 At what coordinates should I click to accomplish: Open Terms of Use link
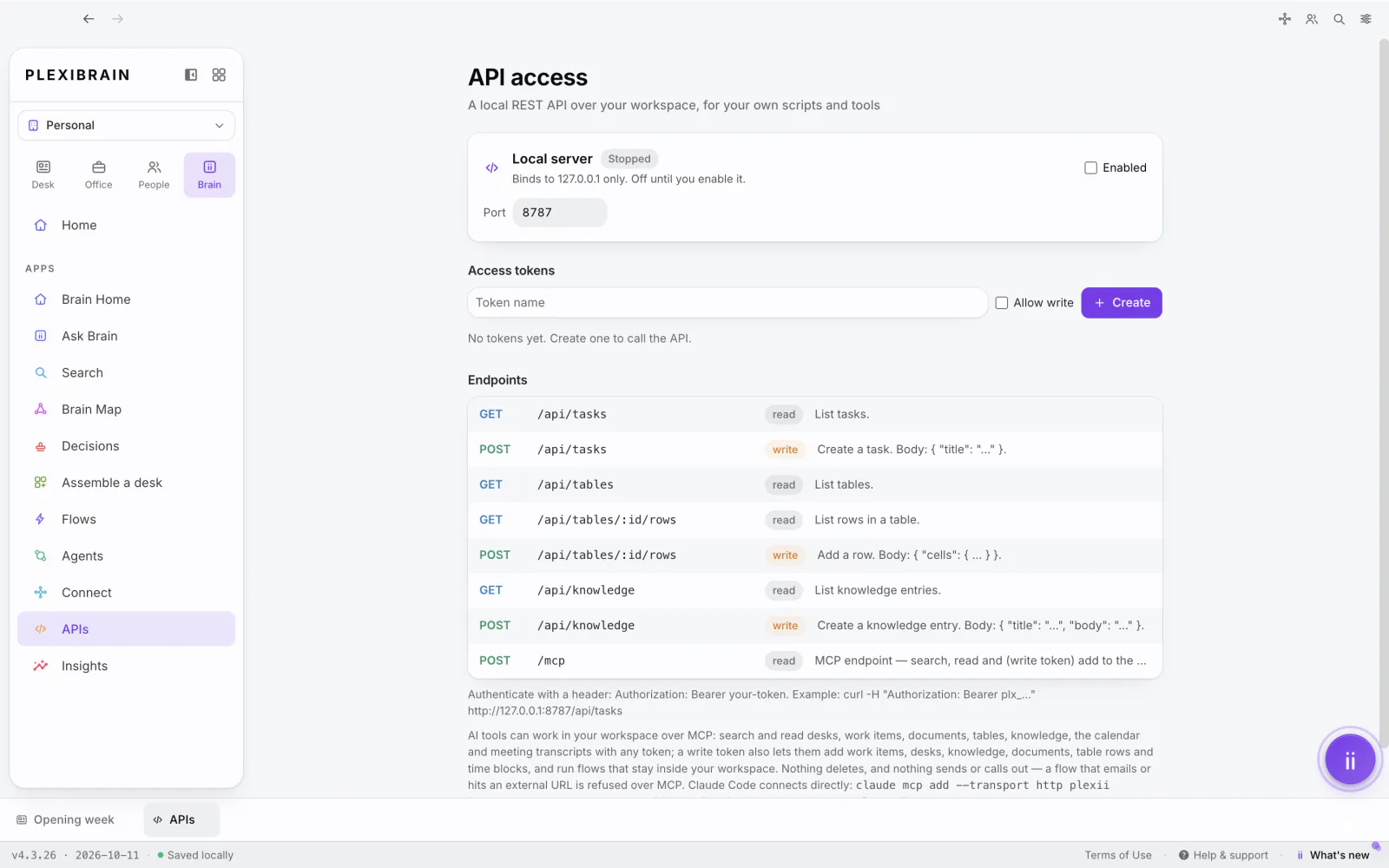pos(1118,855)
